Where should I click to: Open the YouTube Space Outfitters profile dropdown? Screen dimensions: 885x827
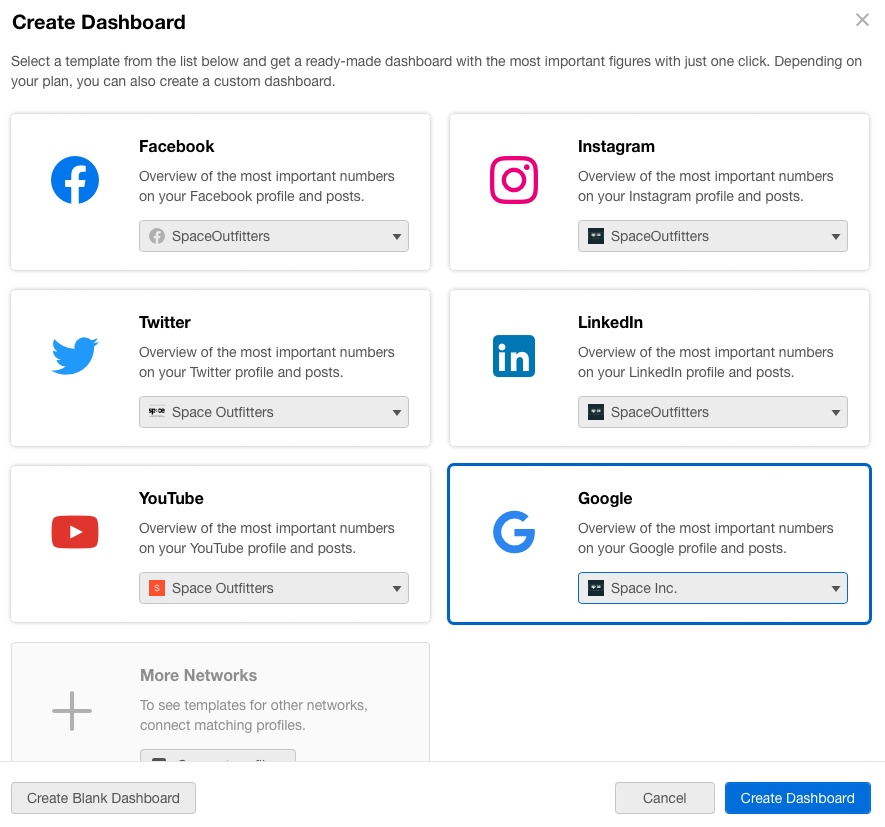[274, 588]
